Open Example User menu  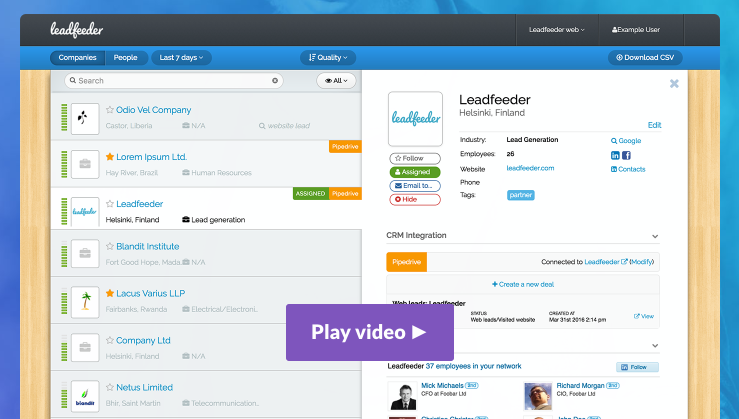[x=636, y=30]
